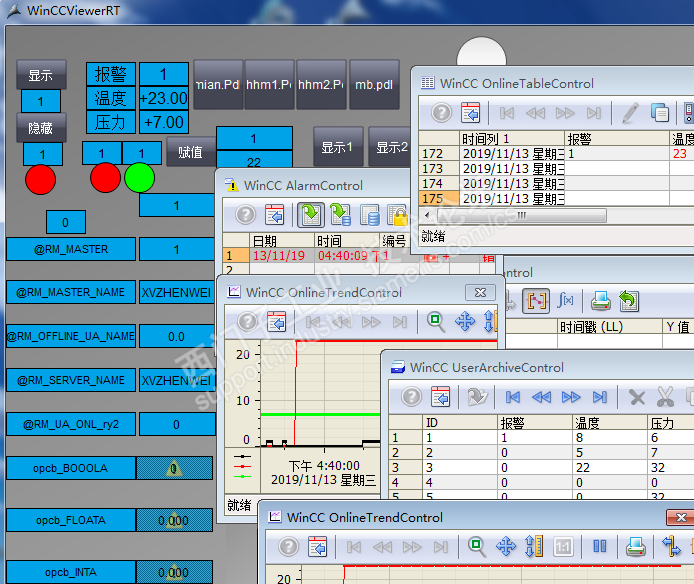Select zoom area tool in small OnlineTrendControl
The width and height of the screenshot is (694, 584).
pos(436,322)
